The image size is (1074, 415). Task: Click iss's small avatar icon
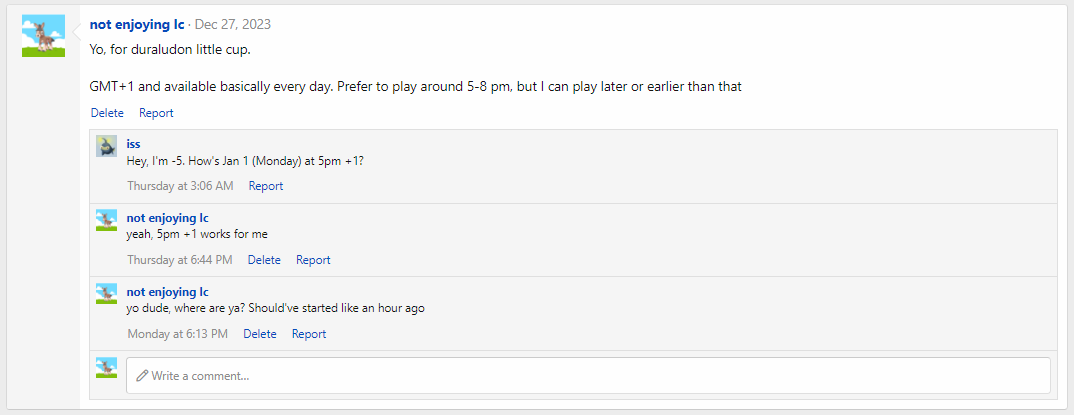[x=106, y=146]
